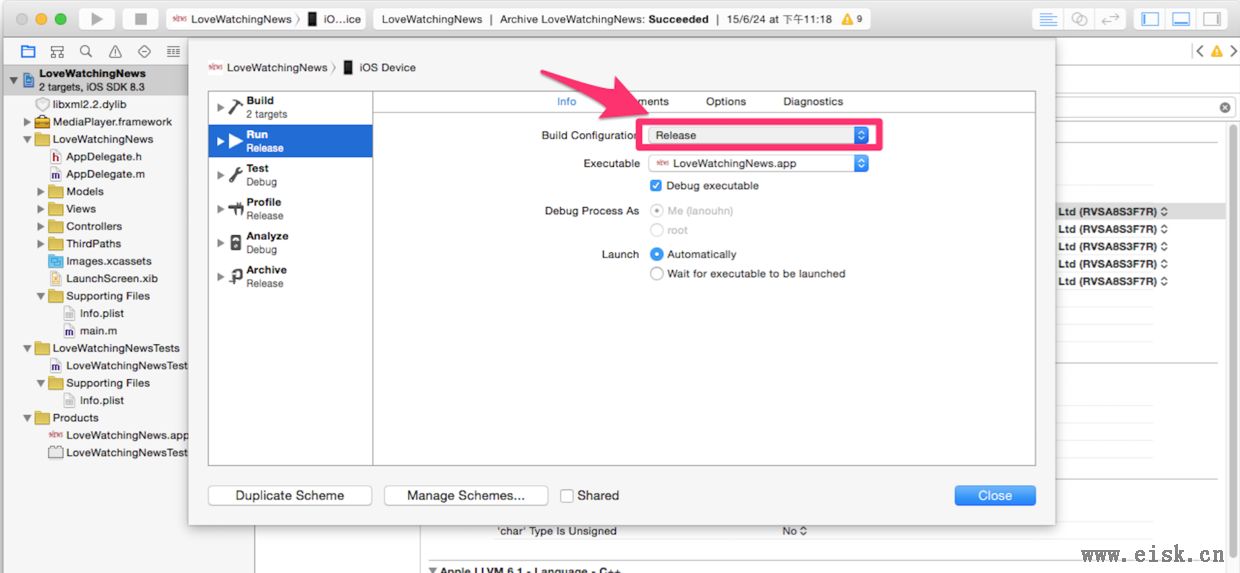Expand the Archive action disclosure triangle
The height and width of the screenshot is (573, 1240).
click(x=220, y=277)
